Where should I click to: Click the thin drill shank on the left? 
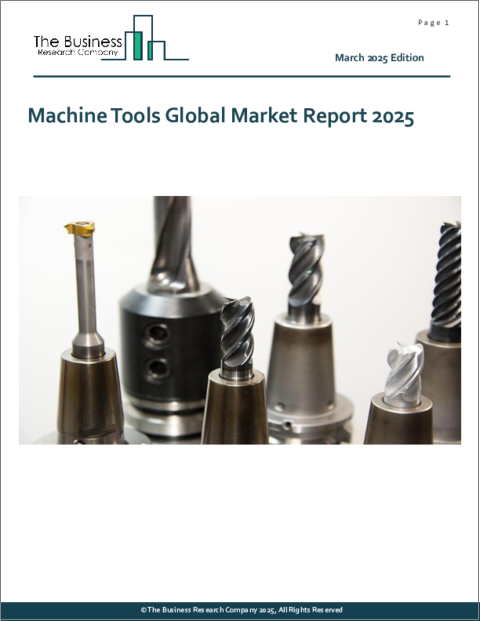coord(86,285)
